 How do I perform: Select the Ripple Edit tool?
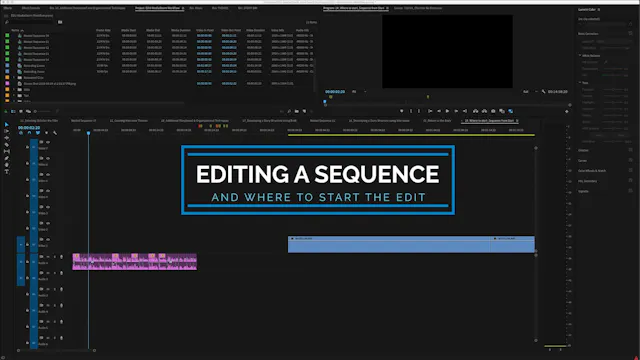click(x=7, y=138)
